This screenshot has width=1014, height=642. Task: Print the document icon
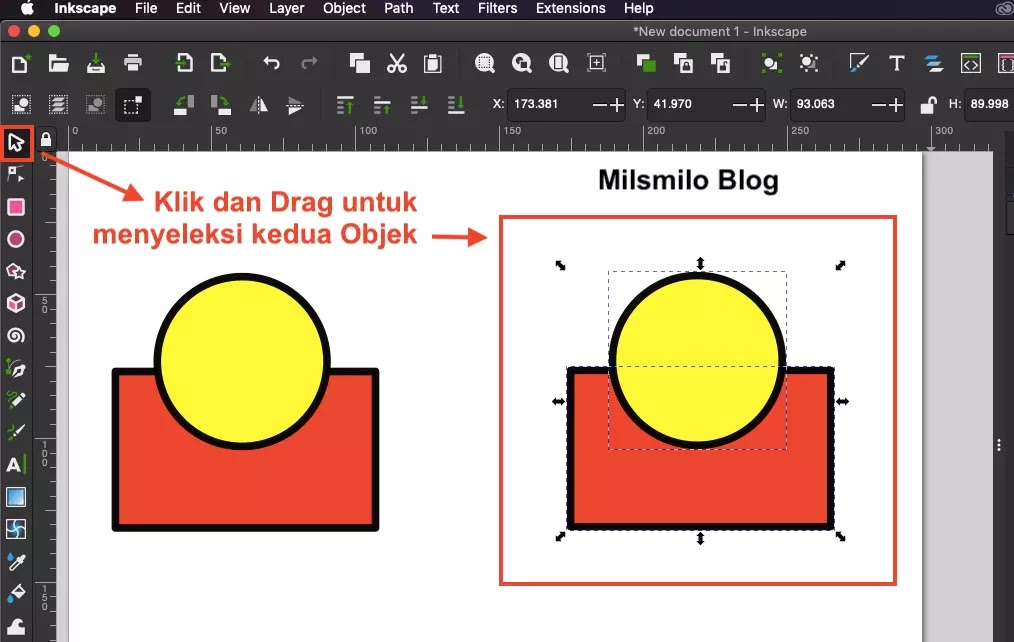[133, 63]
